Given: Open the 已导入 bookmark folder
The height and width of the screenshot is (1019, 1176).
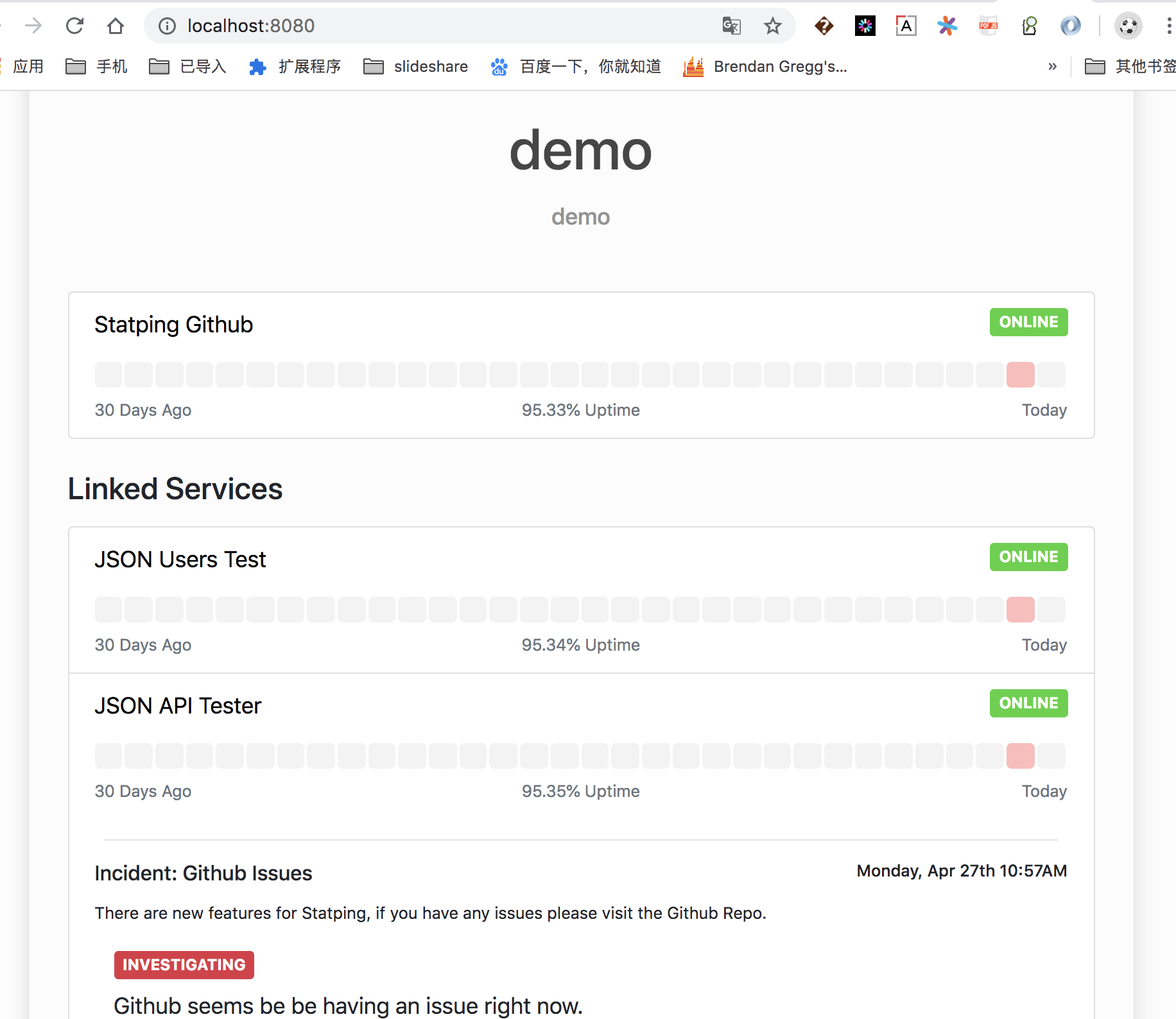Looking at the screenshot, I should [187, 67].
